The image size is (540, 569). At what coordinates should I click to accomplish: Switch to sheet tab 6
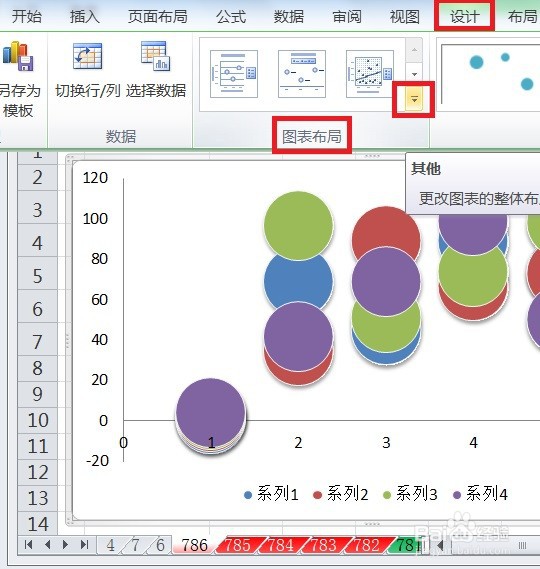point(160,545)
